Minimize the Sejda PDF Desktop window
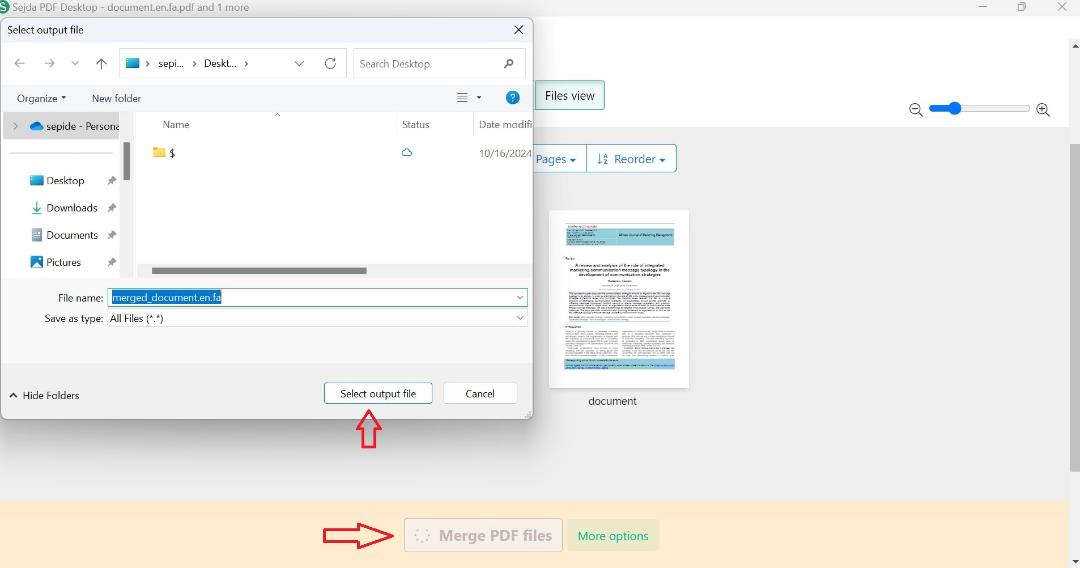This screenshot has width=1080, height=568. (x=983, y=7)
